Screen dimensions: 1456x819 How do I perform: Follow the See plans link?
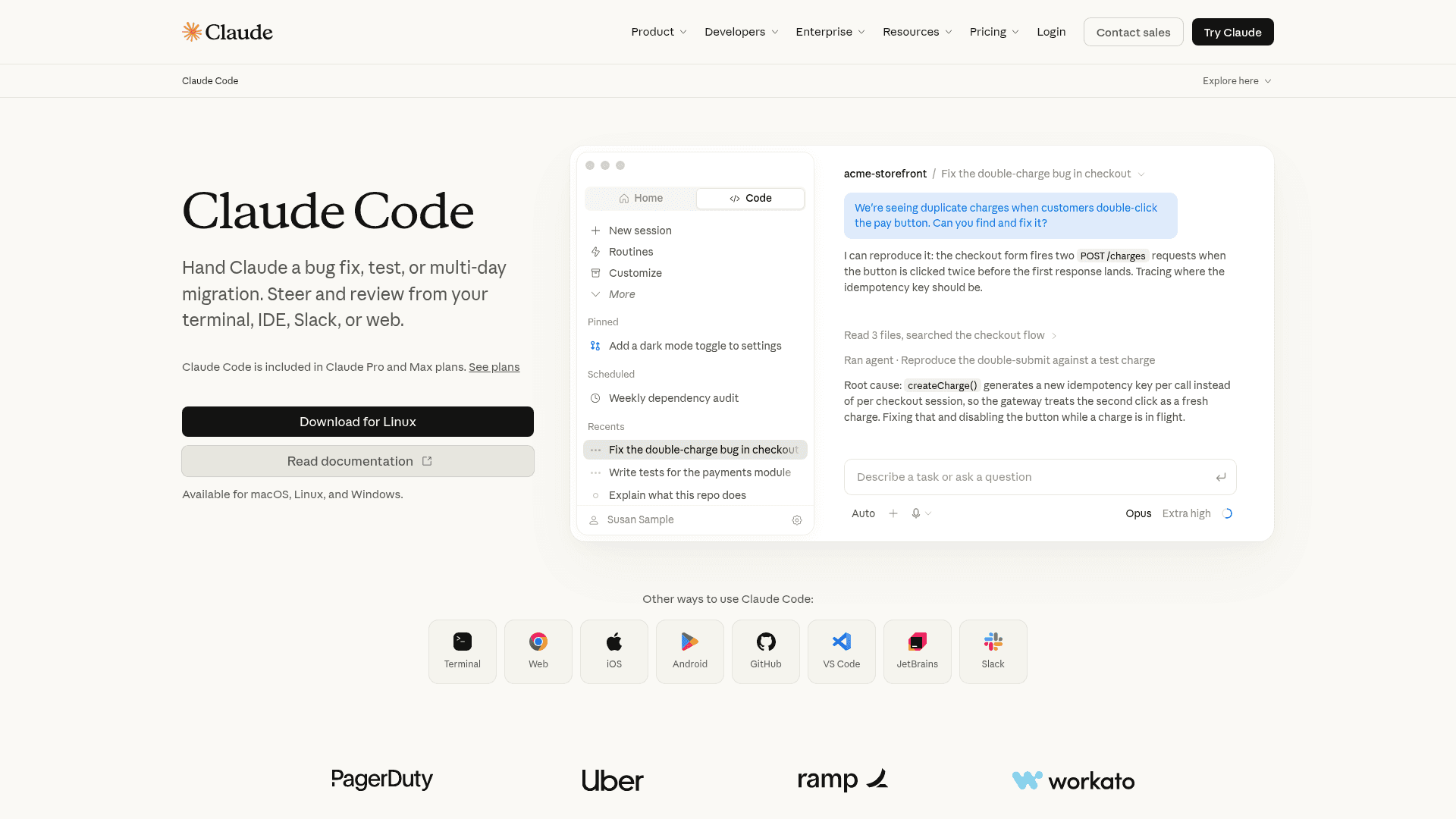(494, 367)
